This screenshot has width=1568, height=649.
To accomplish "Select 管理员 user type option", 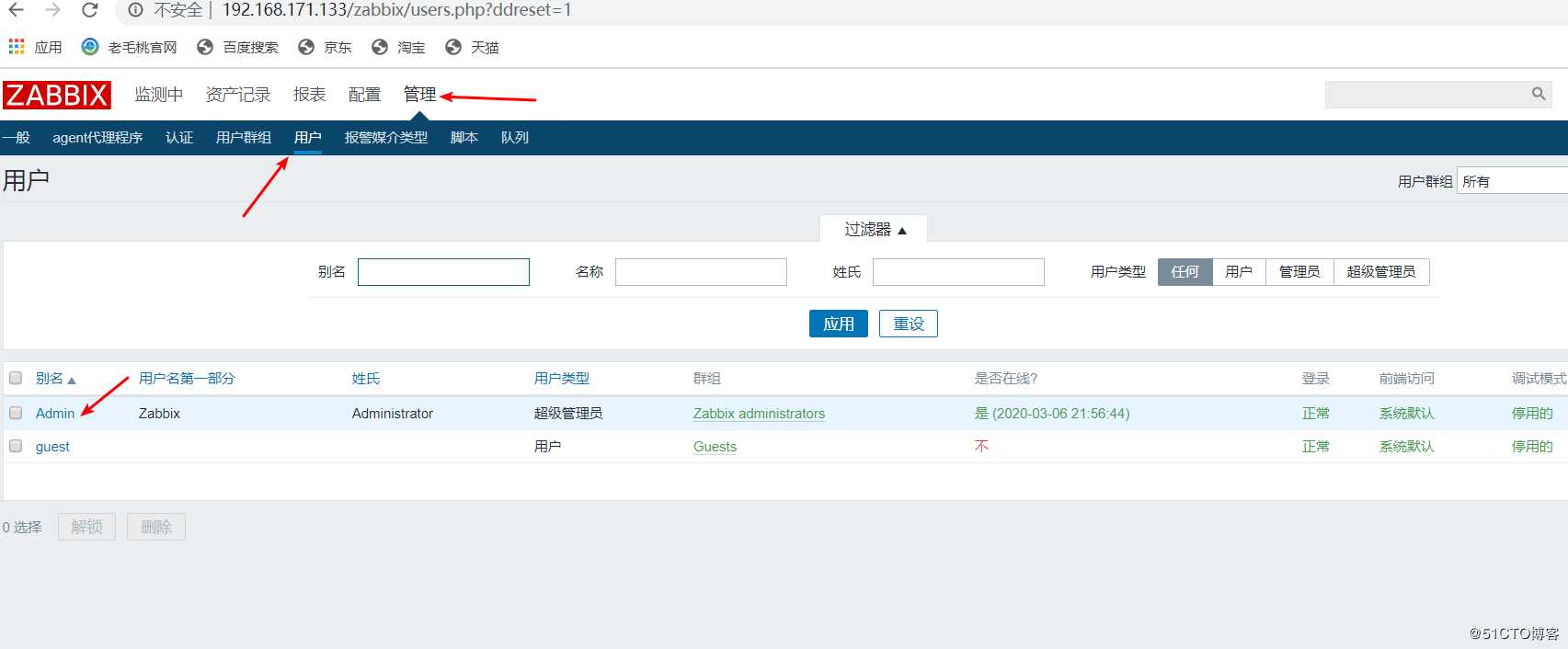I will [1299, 271].
